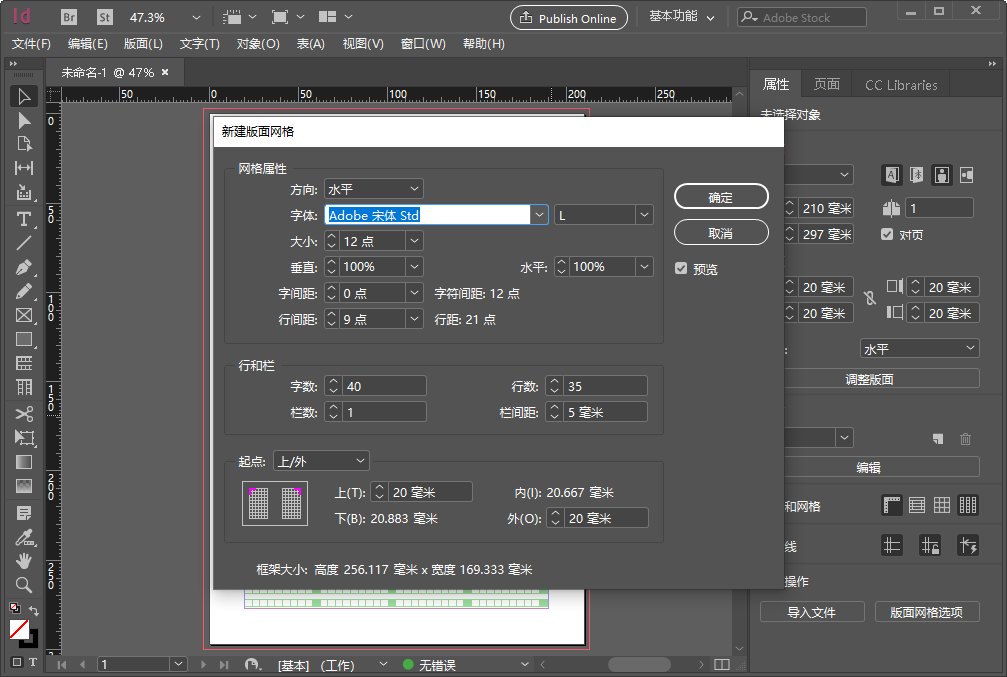Confirm the dialog with the 确定 button
This screenshot has height=677, width=1007.
[x=721, y=196]
